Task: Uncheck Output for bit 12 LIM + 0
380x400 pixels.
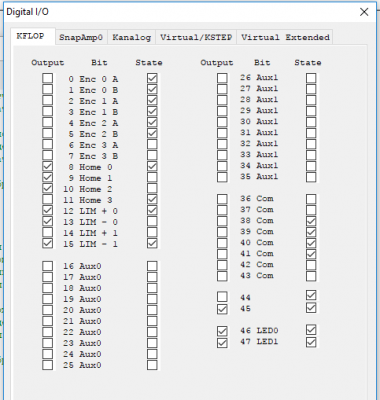Action: pyautogui.click(x=48, y=210)
